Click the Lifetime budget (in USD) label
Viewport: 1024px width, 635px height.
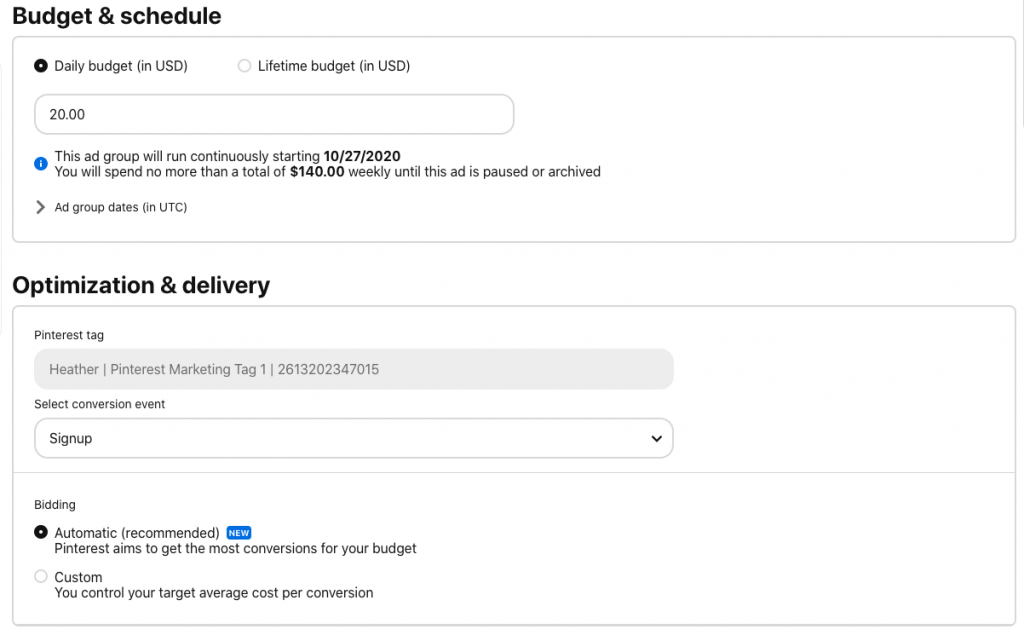click(333, 66)
